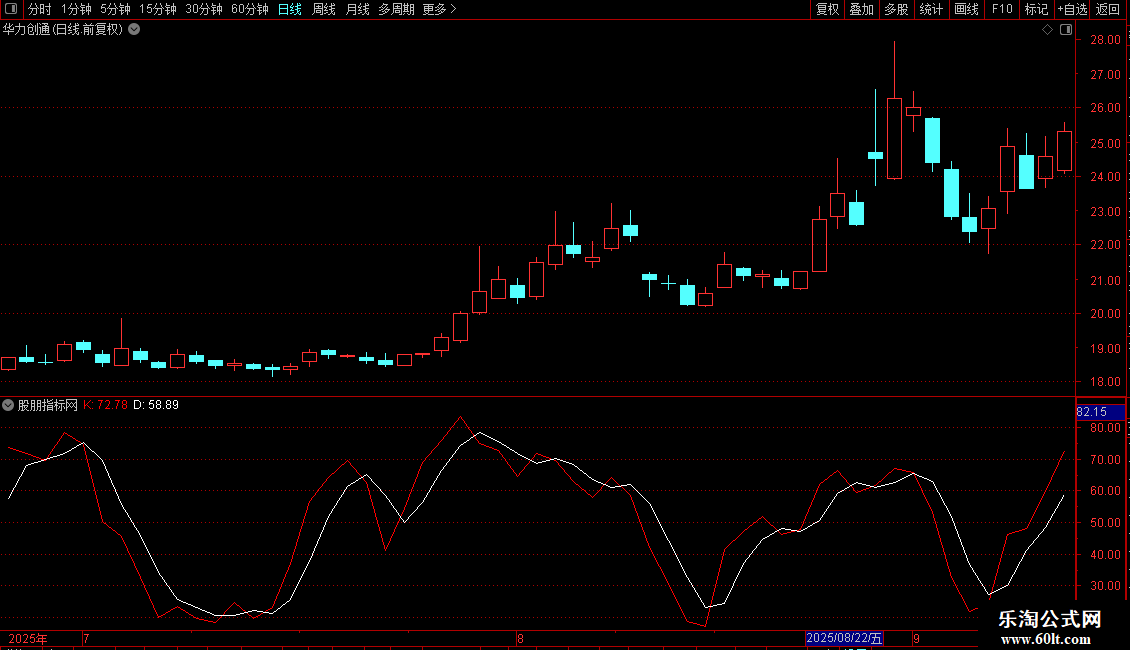Click the 2025/08/22 date marker
The width and height of the screenshot is (1130, 650).
[x=844, y=638]
